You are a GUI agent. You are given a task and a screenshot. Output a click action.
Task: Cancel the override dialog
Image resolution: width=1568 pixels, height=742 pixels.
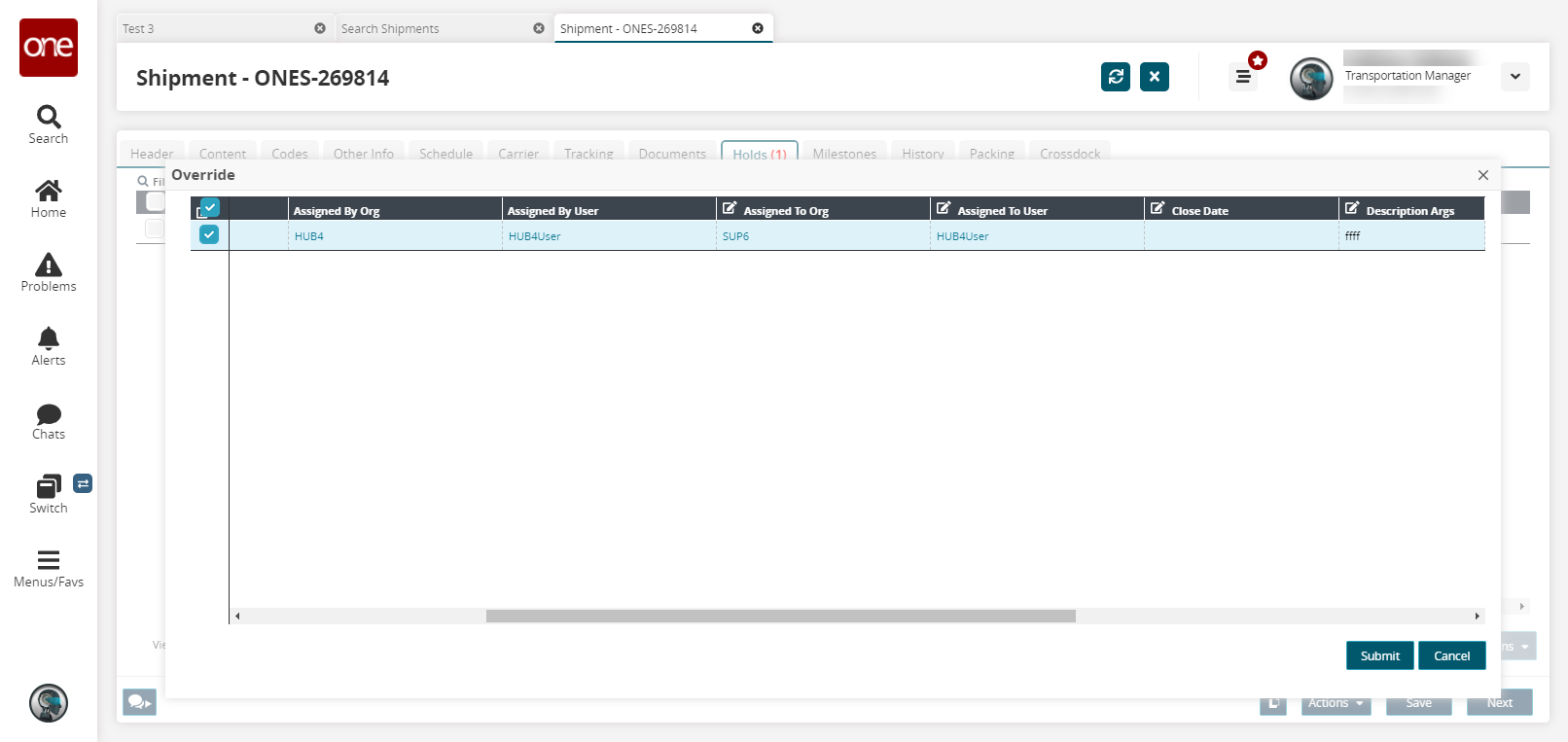pyautogui.click(x=1452, y=655)
